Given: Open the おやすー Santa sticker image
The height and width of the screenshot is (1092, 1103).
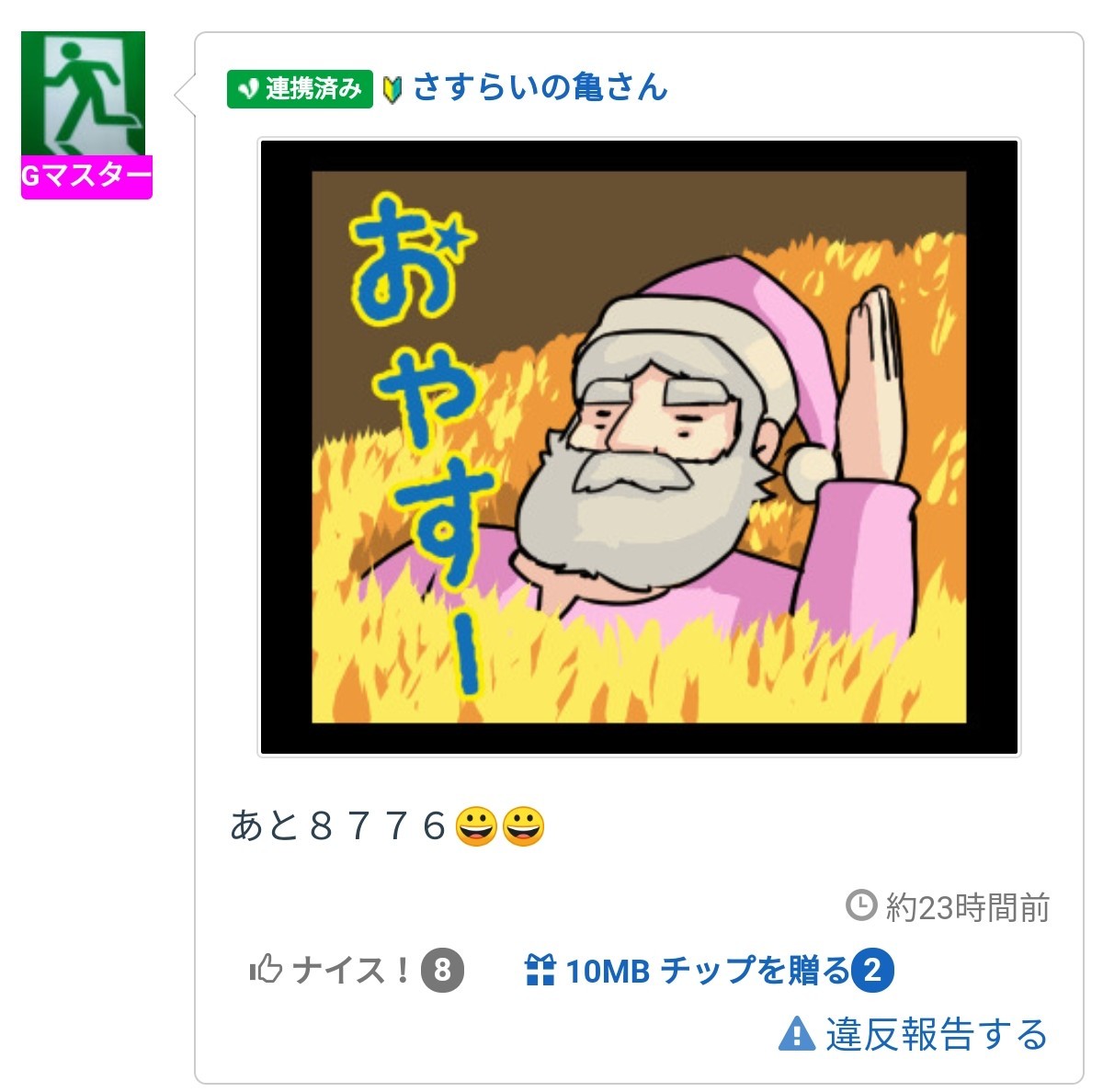Looking at the screenshot, I should click(x=639, y=447).
